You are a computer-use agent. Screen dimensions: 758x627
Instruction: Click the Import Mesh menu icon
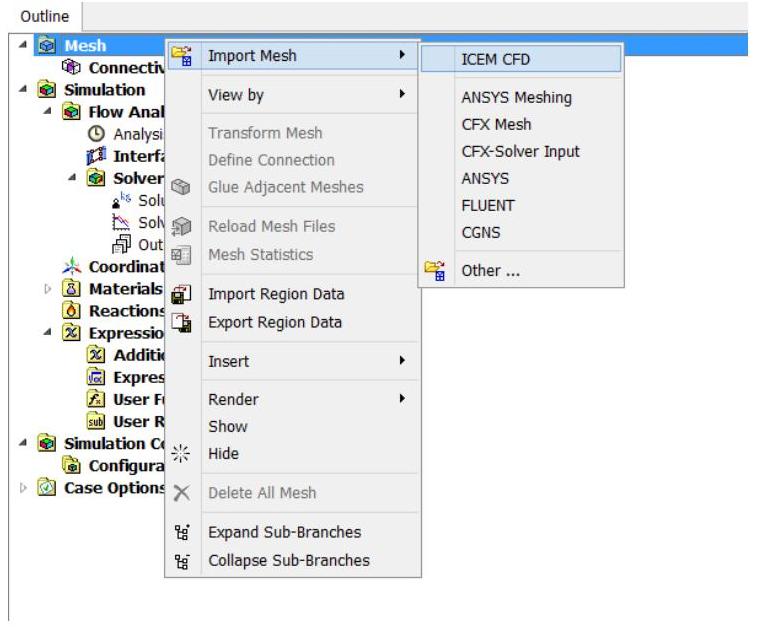(x=182, y=56)
